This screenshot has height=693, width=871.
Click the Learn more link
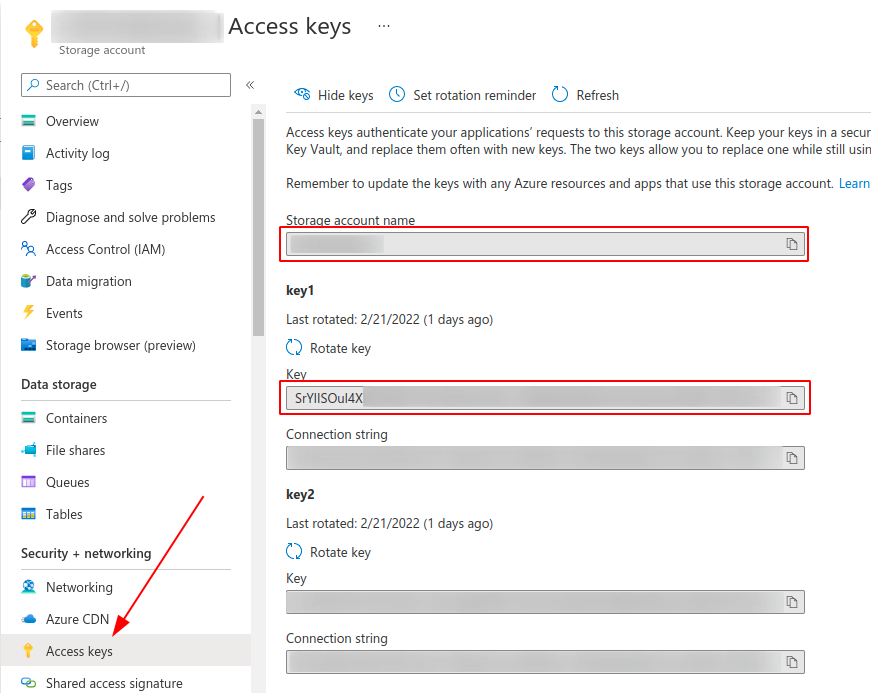coord(854,183)
